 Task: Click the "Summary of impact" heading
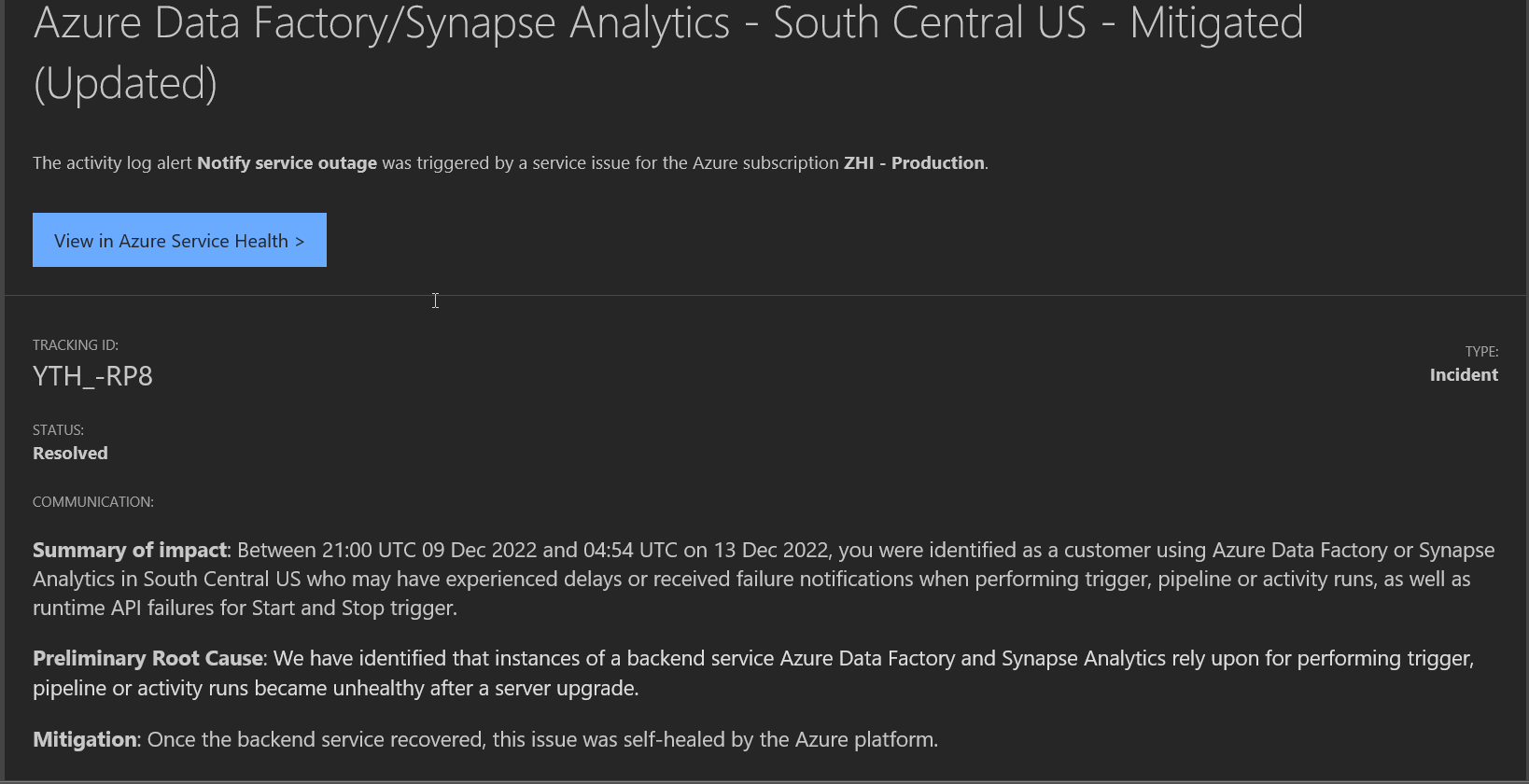[130, 551]
